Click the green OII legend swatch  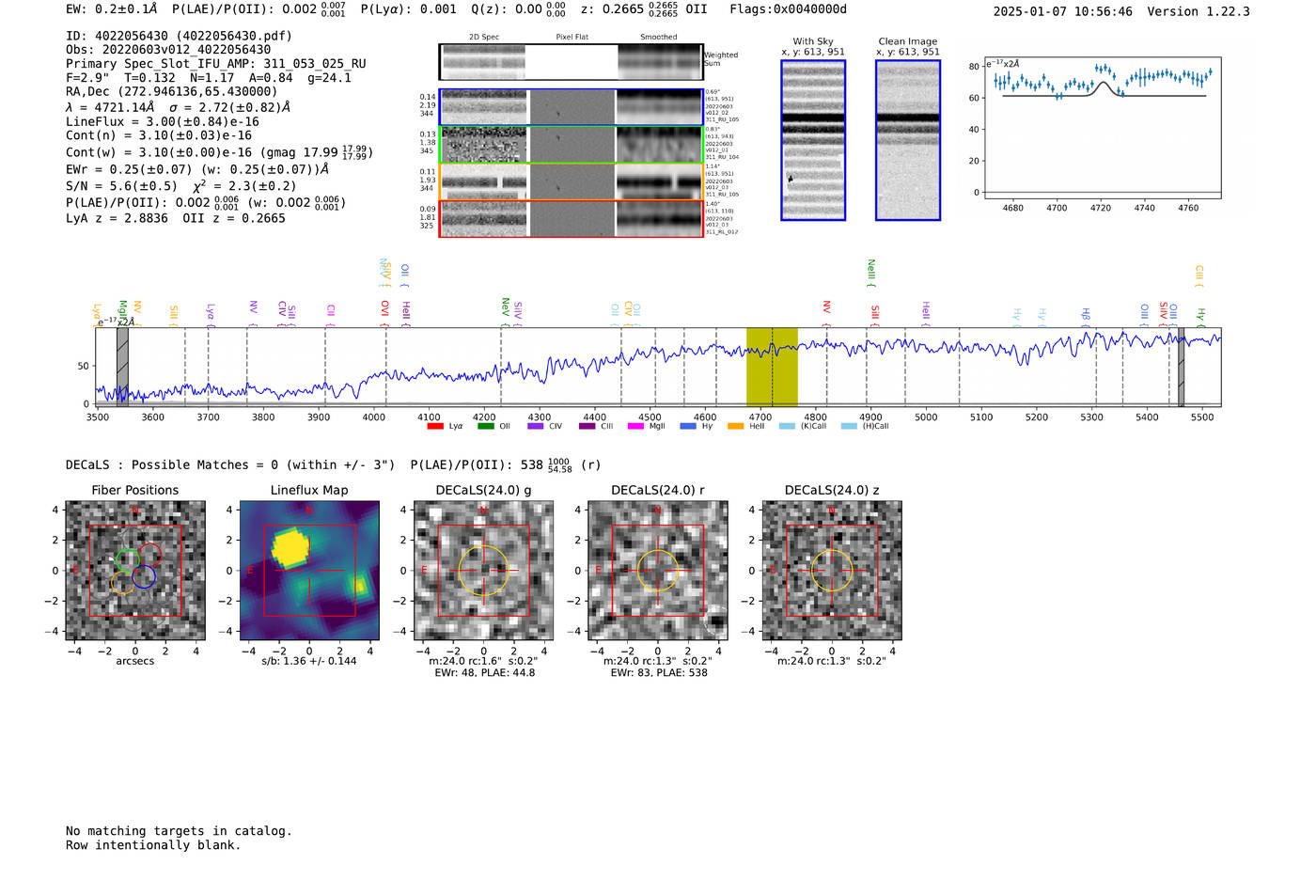point(485,426)
